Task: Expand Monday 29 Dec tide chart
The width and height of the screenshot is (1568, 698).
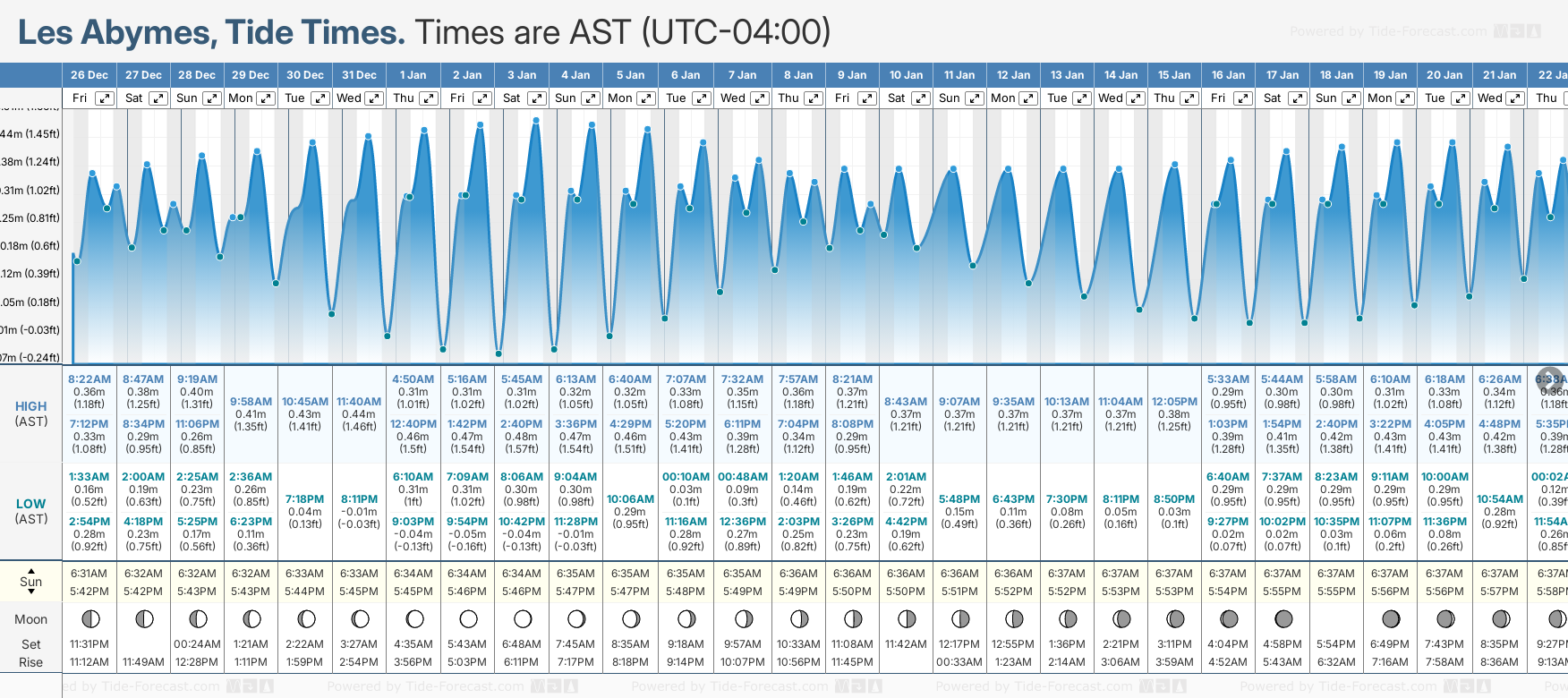Action: pos(266,98)
